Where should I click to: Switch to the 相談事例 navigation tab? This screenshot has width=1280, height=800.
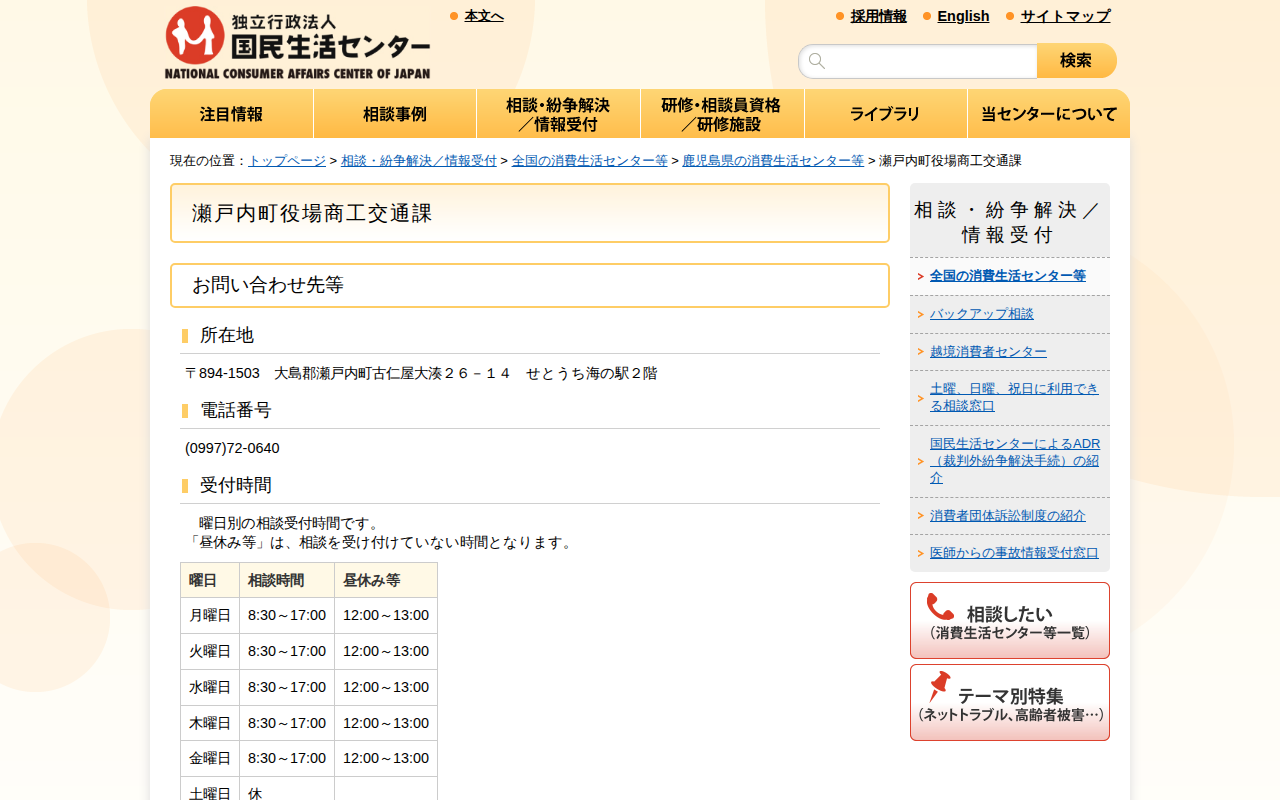[x=395, y=113]
